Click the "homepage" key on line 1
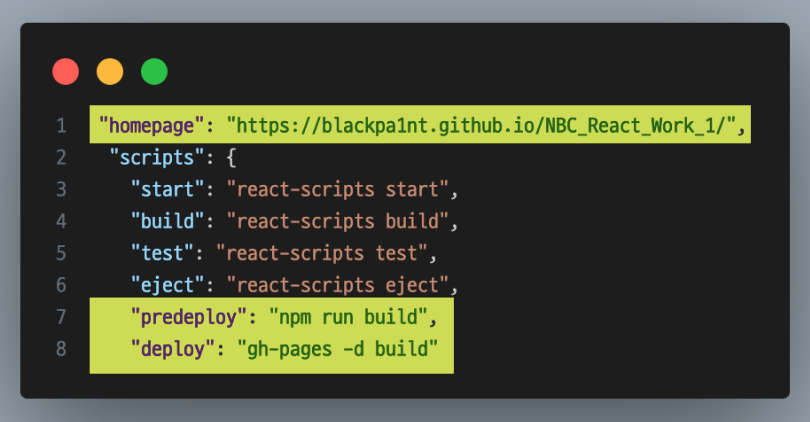 coord(152,126)
